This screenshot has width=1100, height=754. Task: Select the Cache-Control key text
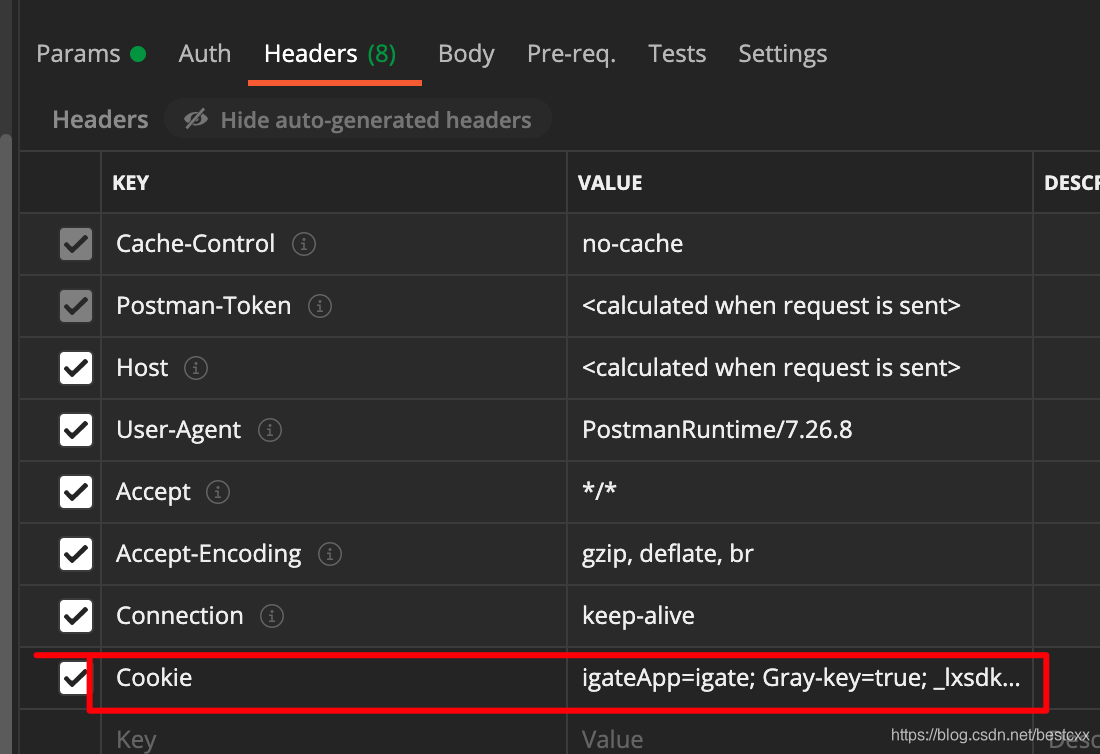[x=196, y=244]
